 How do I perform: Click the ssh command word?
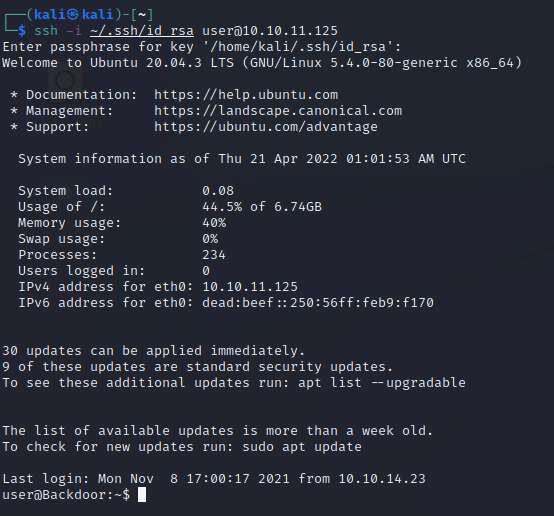coord(46,31)
